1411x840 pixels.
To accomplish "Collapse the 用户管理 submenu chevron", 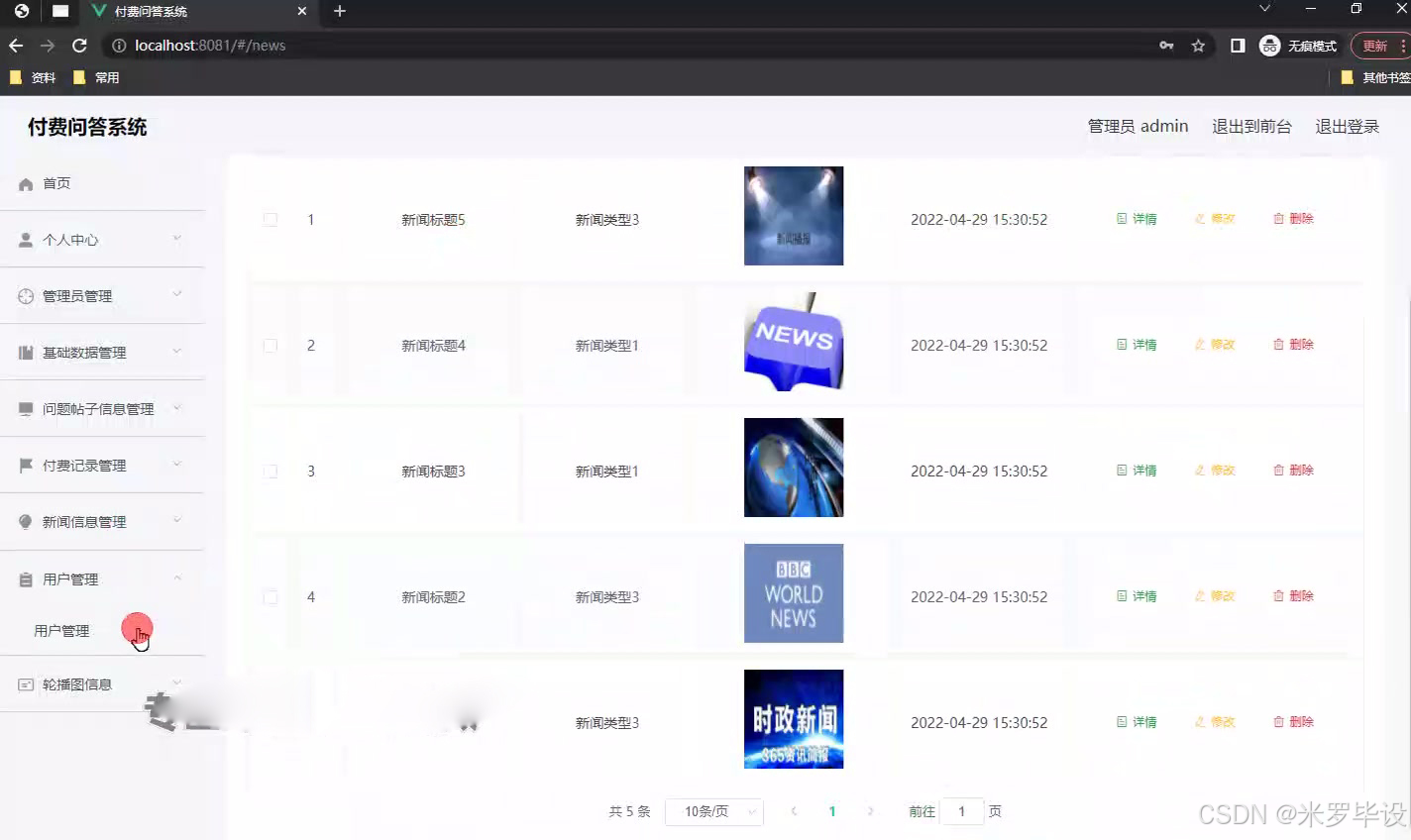I will click(177, 577).
